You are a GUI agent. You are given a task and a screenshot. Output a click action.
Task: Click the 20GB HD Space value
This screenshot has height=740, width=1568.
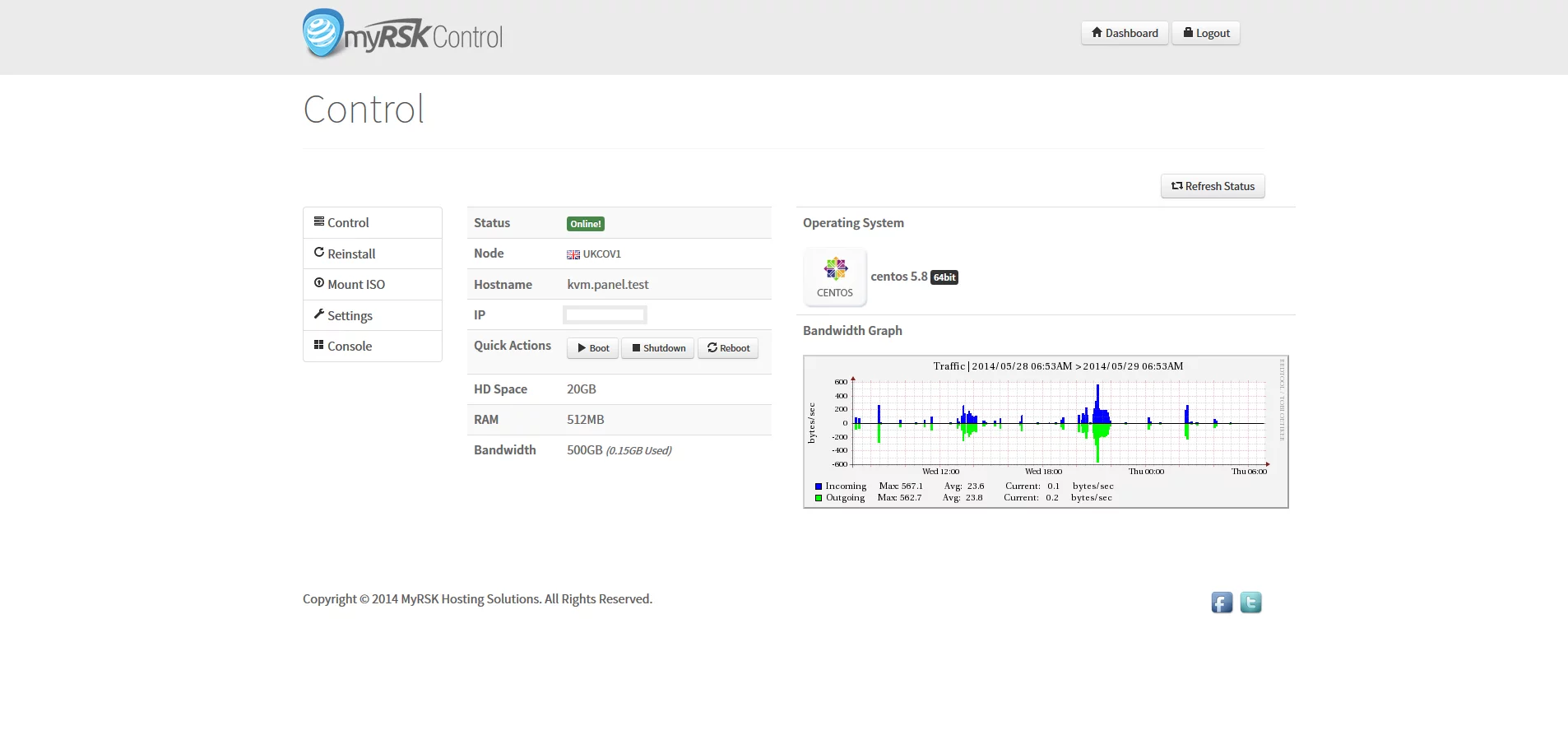[582, 389]
